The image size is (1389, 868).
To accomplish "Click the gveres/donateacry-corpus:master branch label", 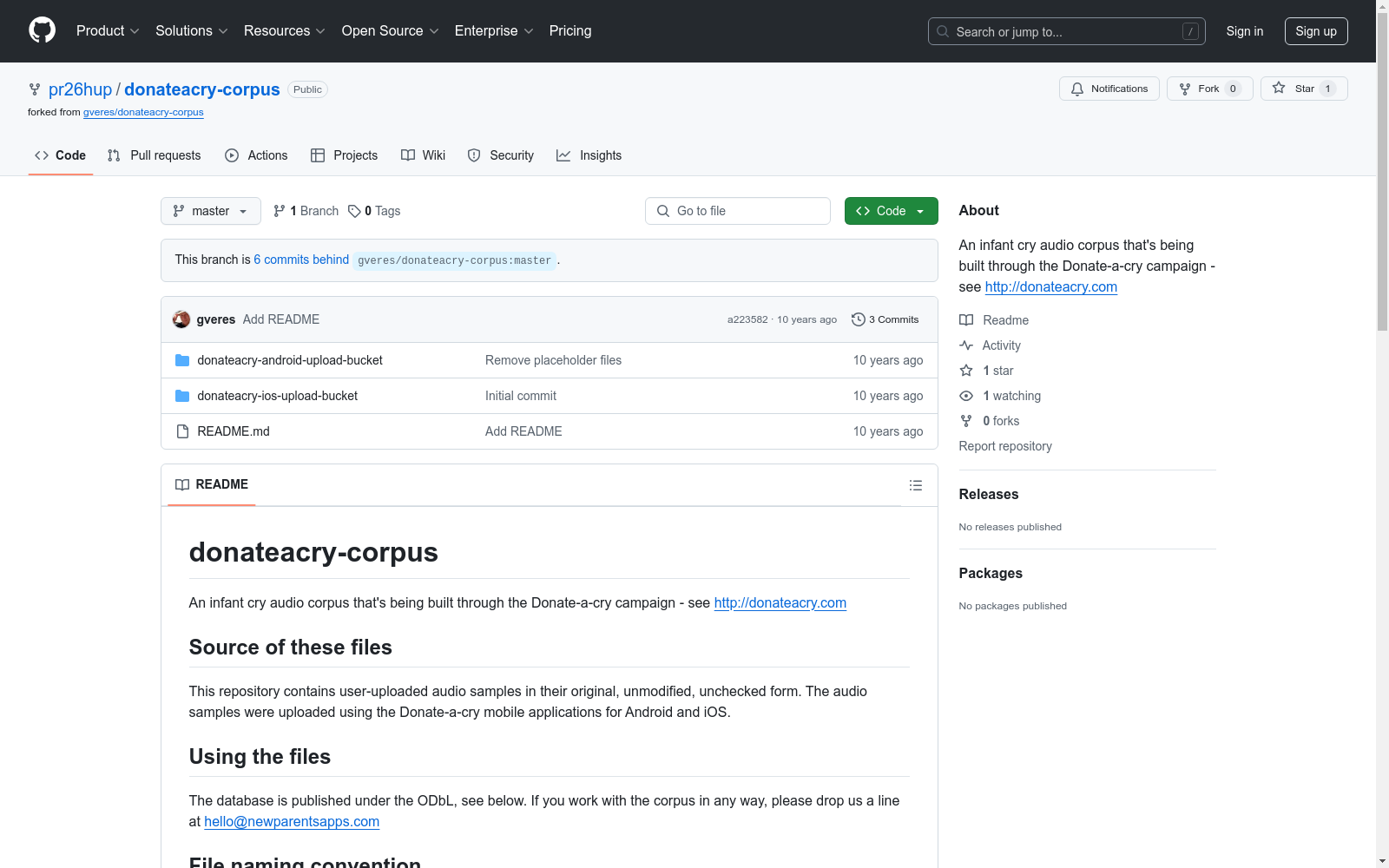I will (454, 260).
